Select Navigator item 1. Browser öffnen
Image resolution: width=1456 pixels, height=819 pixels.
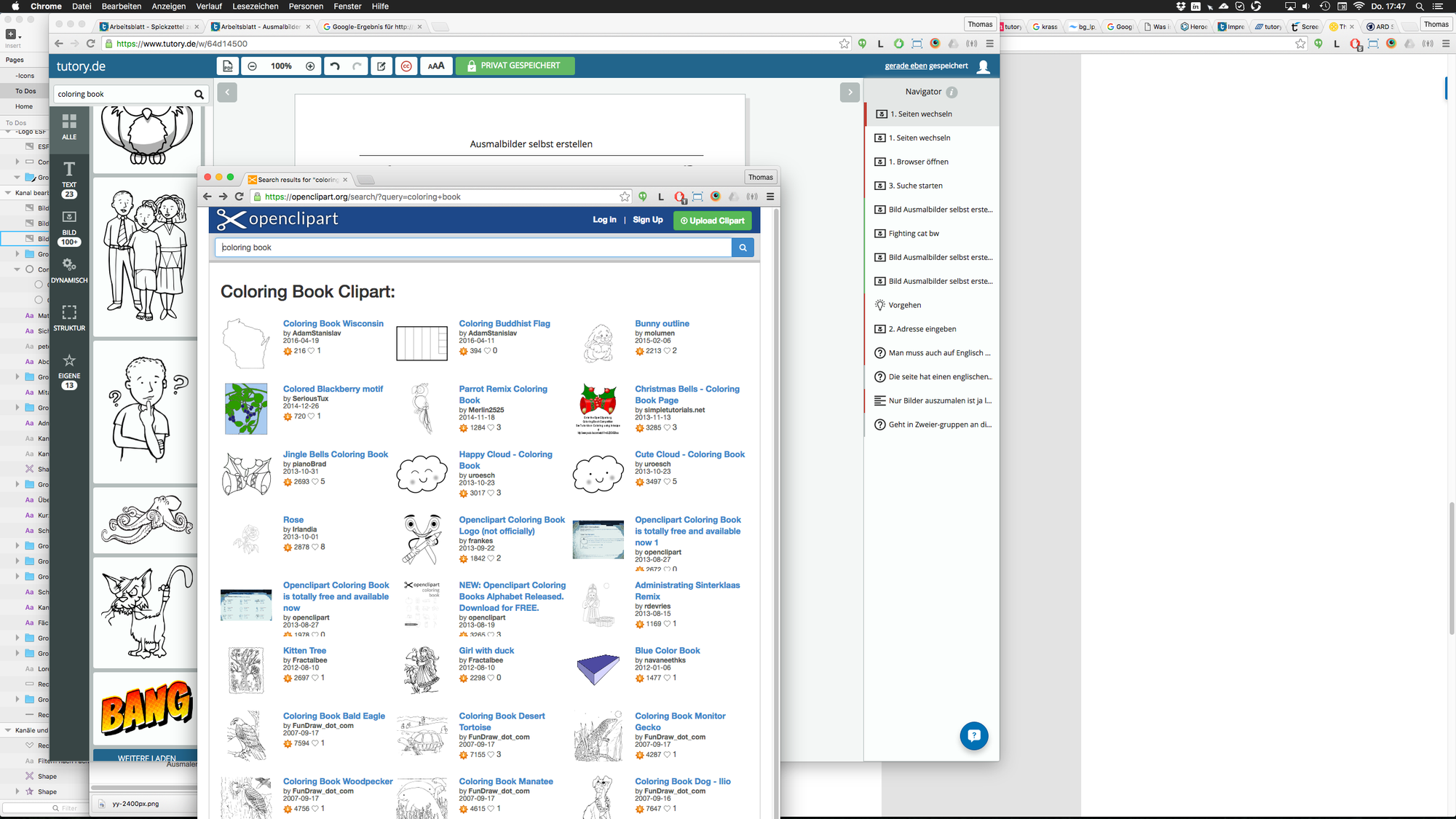pyautogui.click(x=933, y=162)
